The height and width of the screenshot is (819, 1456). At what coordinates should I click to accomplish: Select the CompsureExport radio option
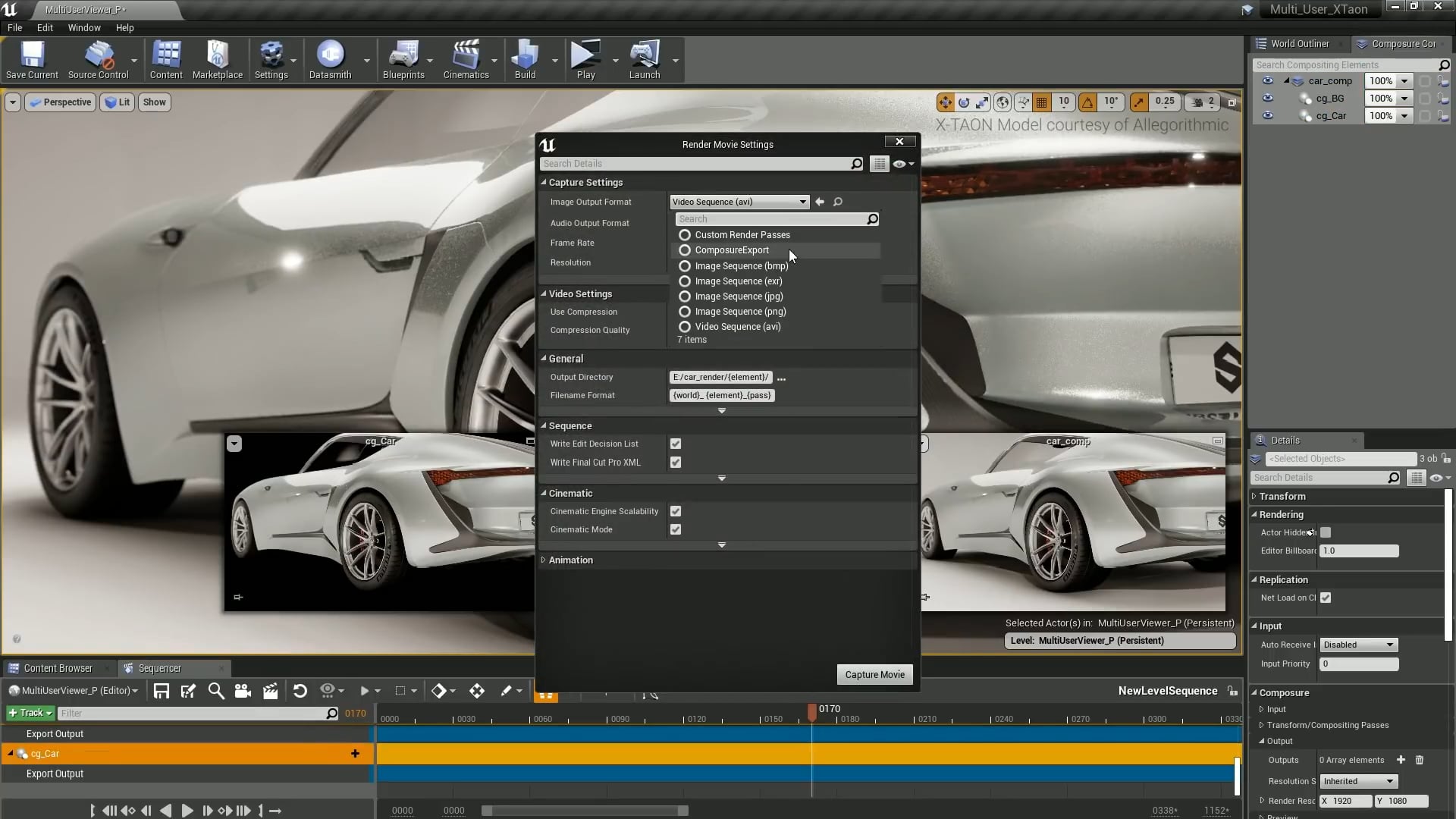[x=685, y=250]
